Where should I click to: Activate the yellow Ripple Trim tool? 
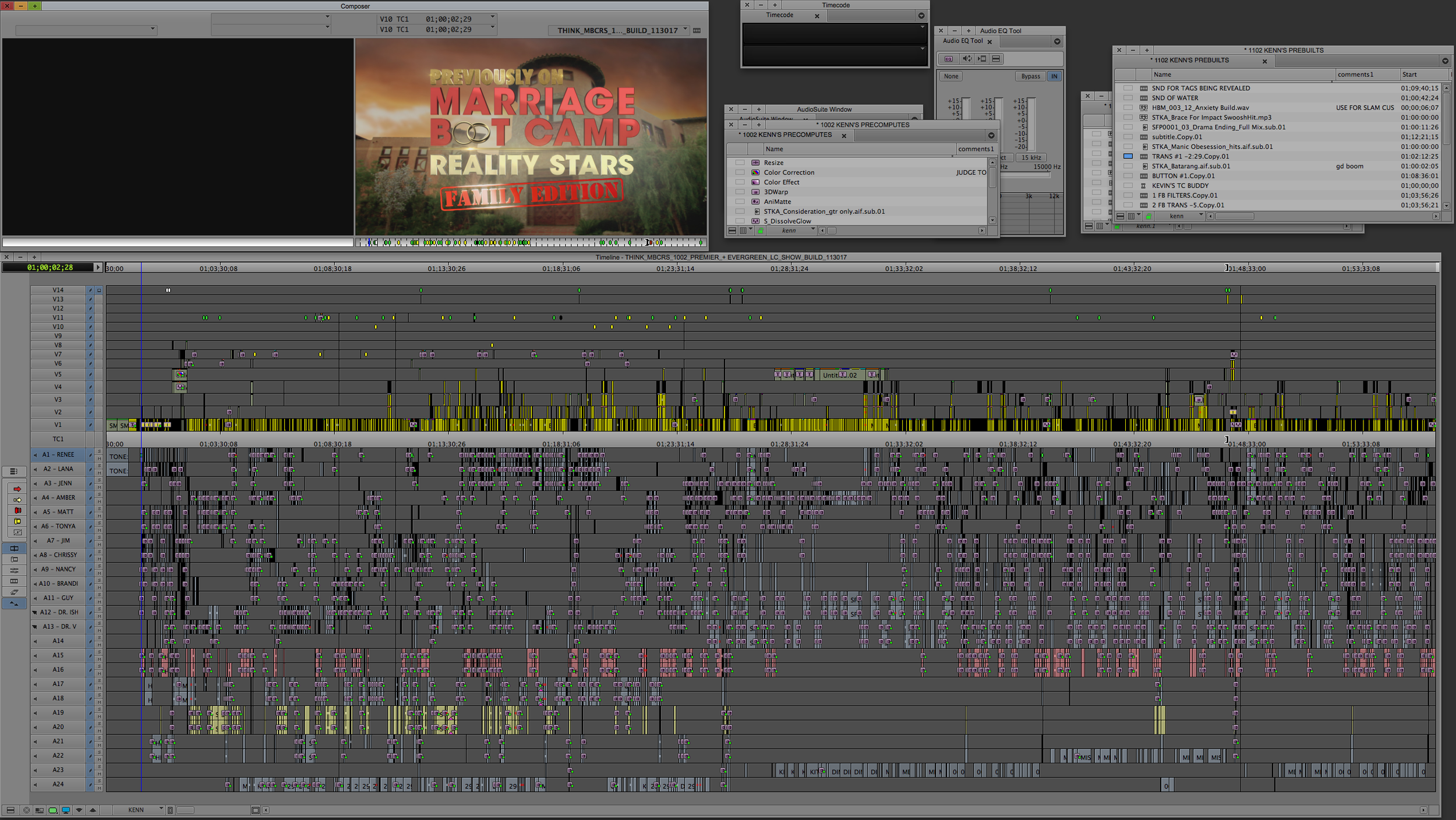tap(17, 521)
